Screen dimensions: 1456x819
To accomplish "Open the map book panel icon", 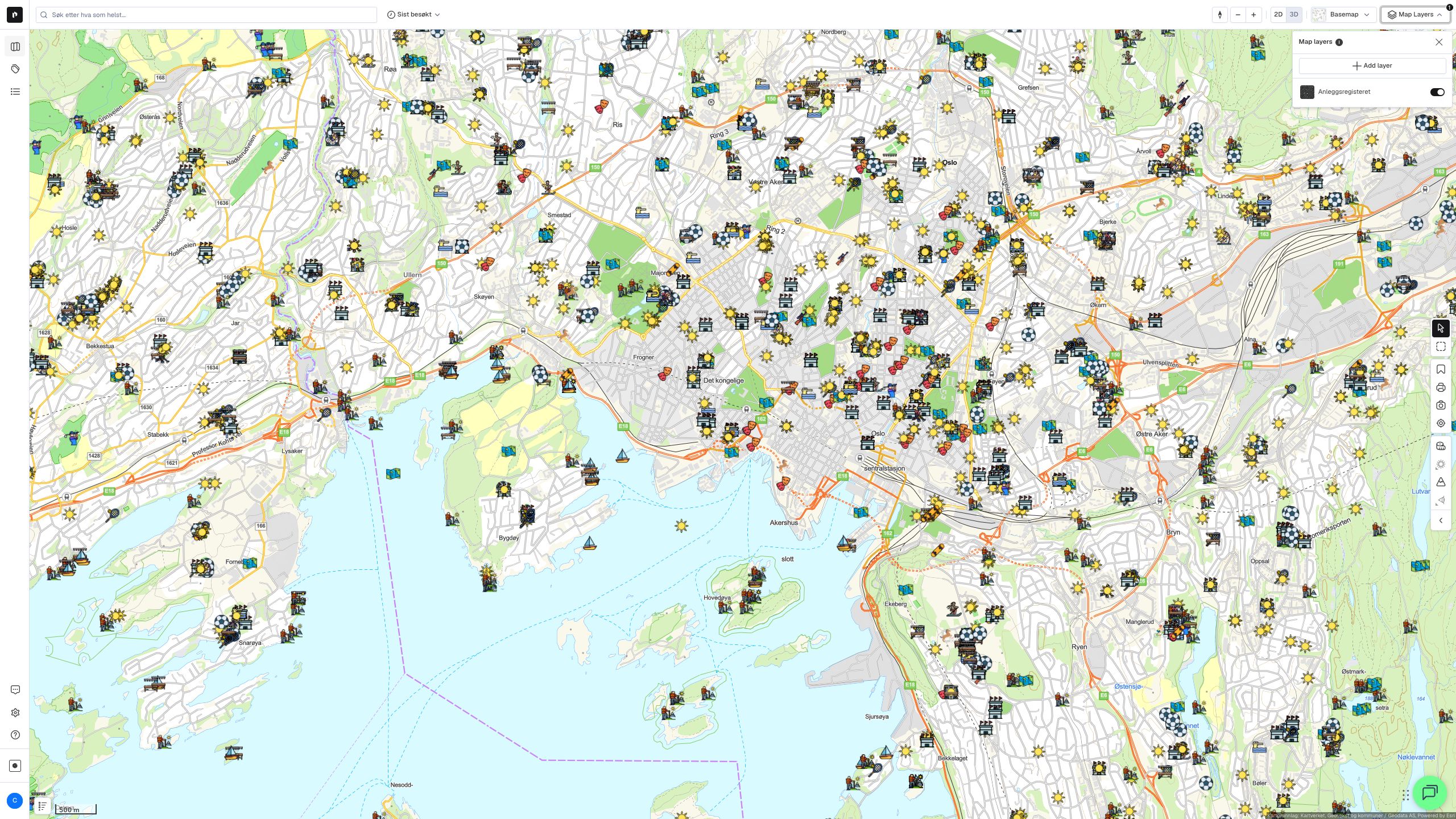I will tap(15, 47).
